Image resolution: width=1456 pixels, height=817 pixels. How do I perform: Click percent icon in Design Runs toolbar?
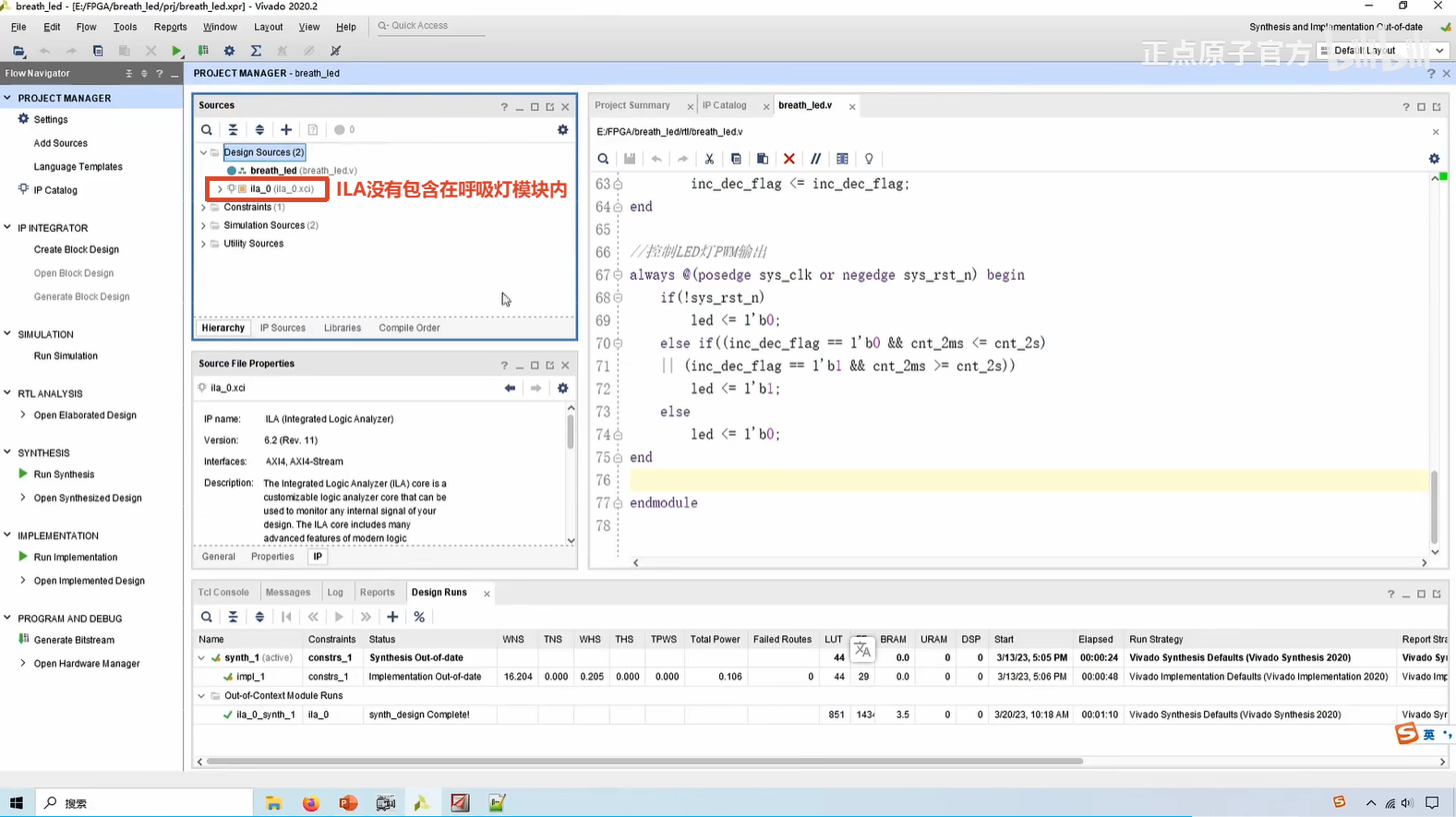(419, 617)
